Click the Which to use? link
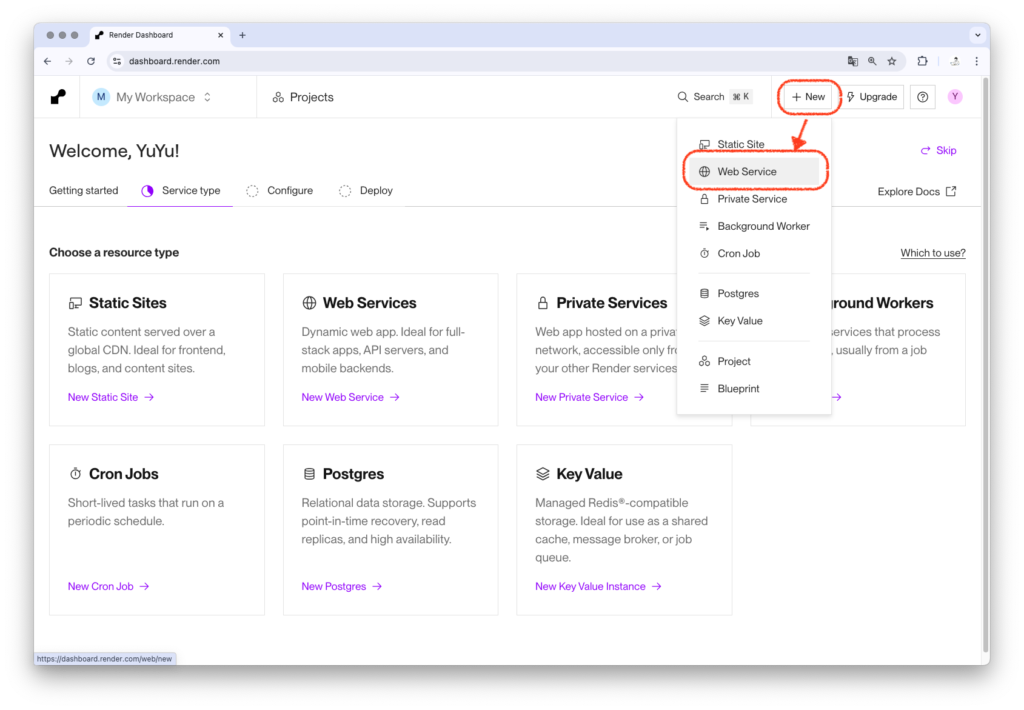This screenshot has height=710, width=1024. point(933,253)
